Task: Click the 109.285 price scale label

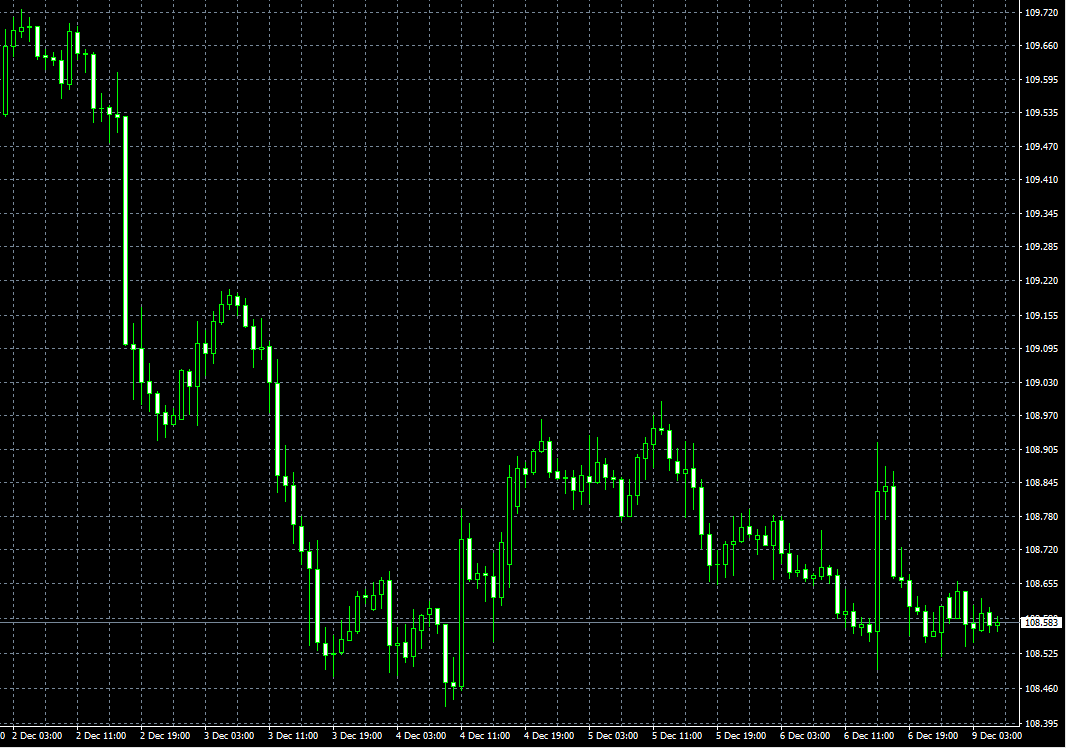Action: pyautogui.click(x=1042, y=246)
